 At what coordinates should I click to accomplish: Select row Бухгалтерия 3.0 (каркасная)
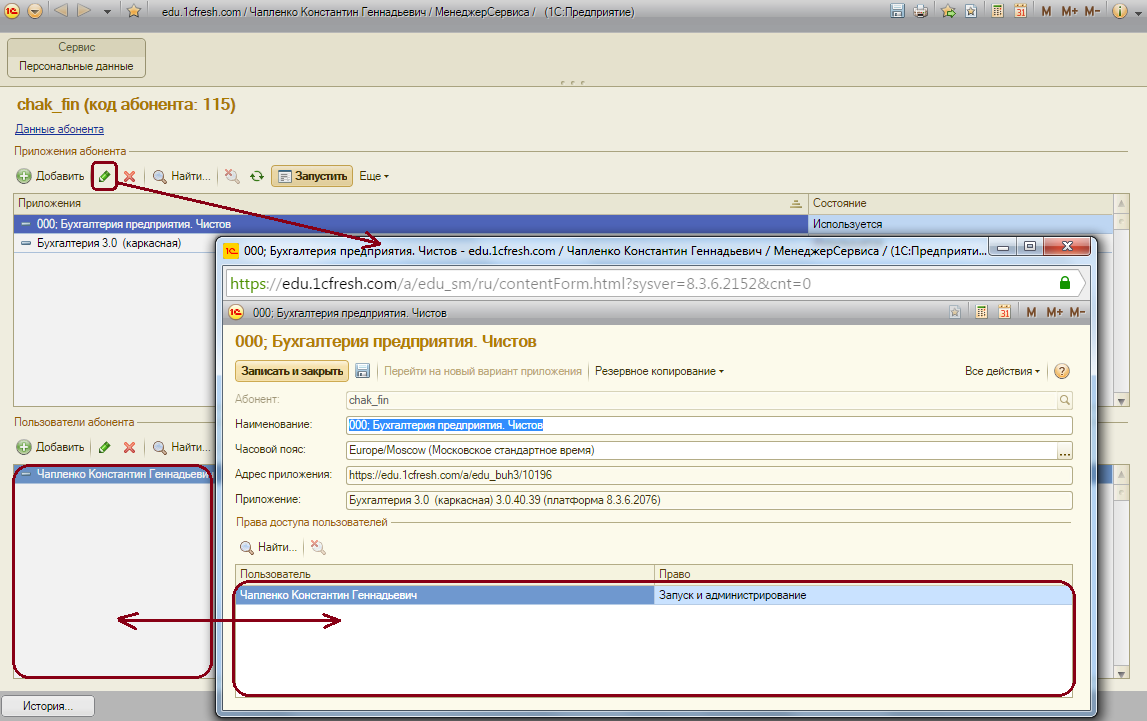coord(109,243)
